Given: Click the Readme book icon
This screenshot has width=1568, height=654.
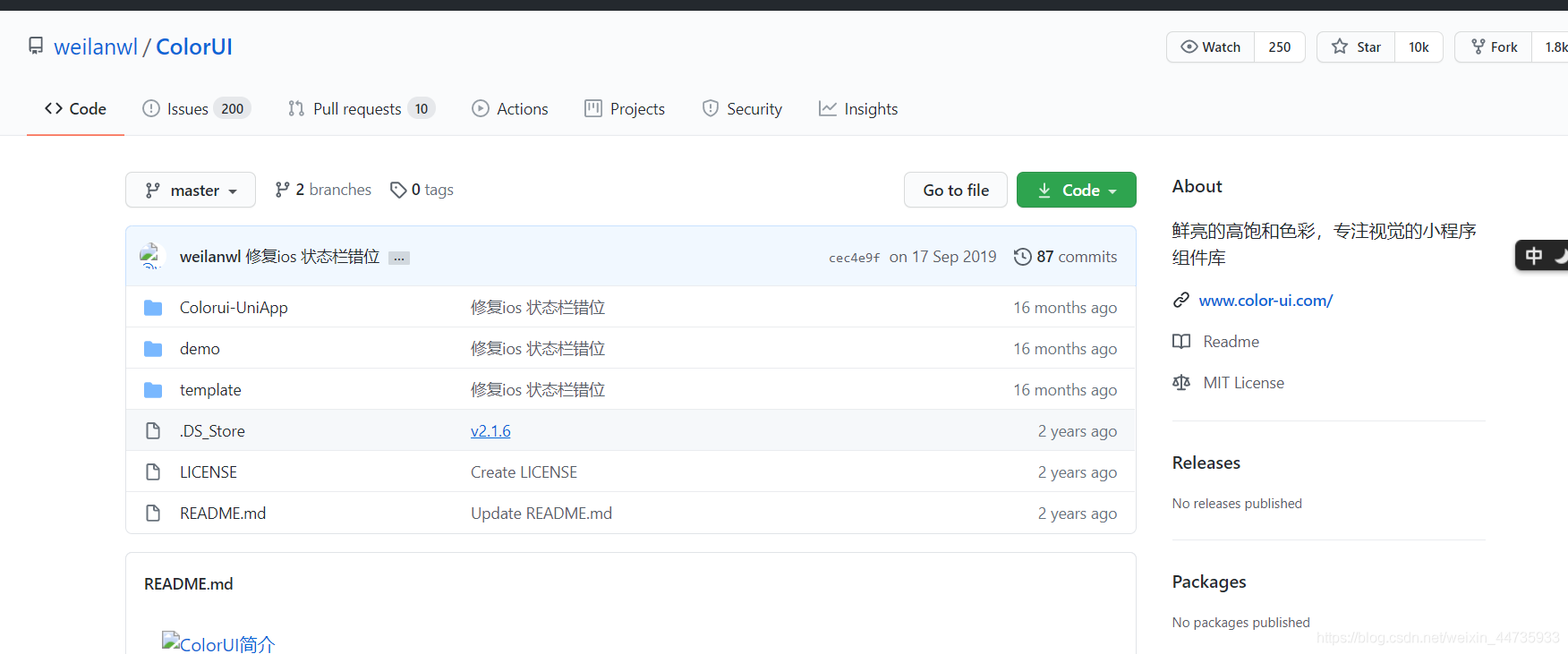Looking at the screenshot, I should point(1181,342).
